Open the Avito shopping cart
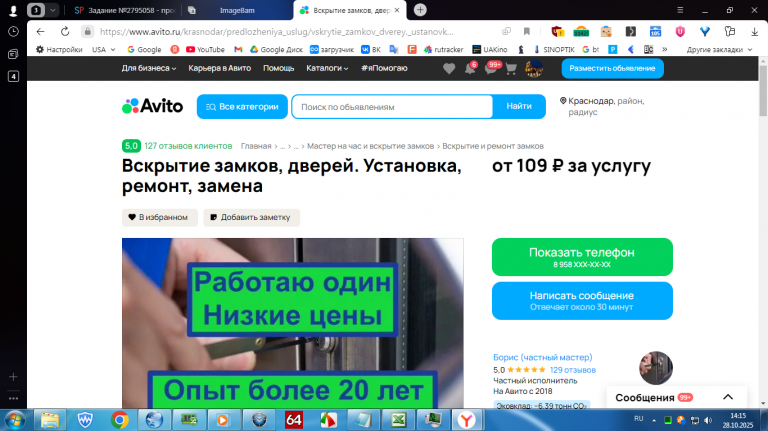This screenshot has width=768, height=431. pos(511,69)
